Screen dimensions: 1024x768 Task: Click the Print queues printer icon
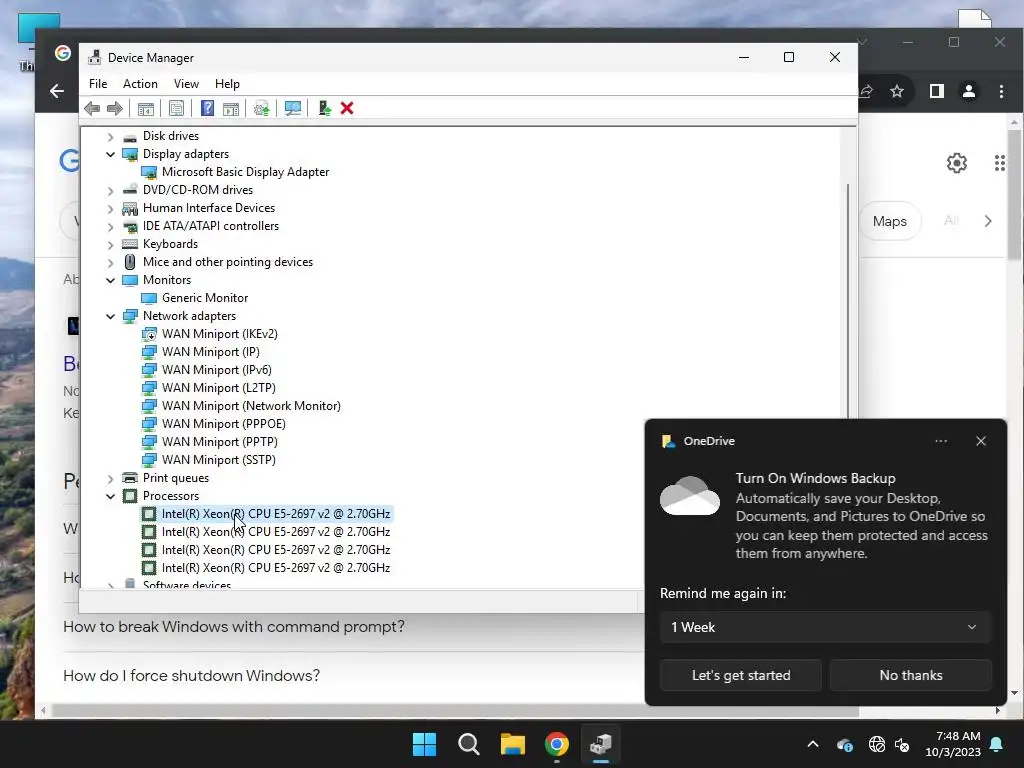tap(130, 478)
